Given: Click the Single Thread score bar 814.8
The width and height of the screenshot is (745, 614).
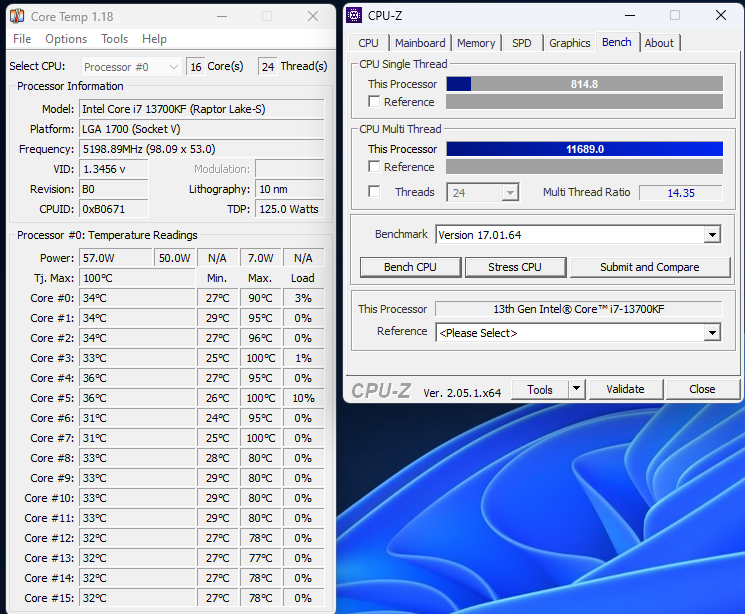Looking at the screenshot, I should click(x=584, y=84).
